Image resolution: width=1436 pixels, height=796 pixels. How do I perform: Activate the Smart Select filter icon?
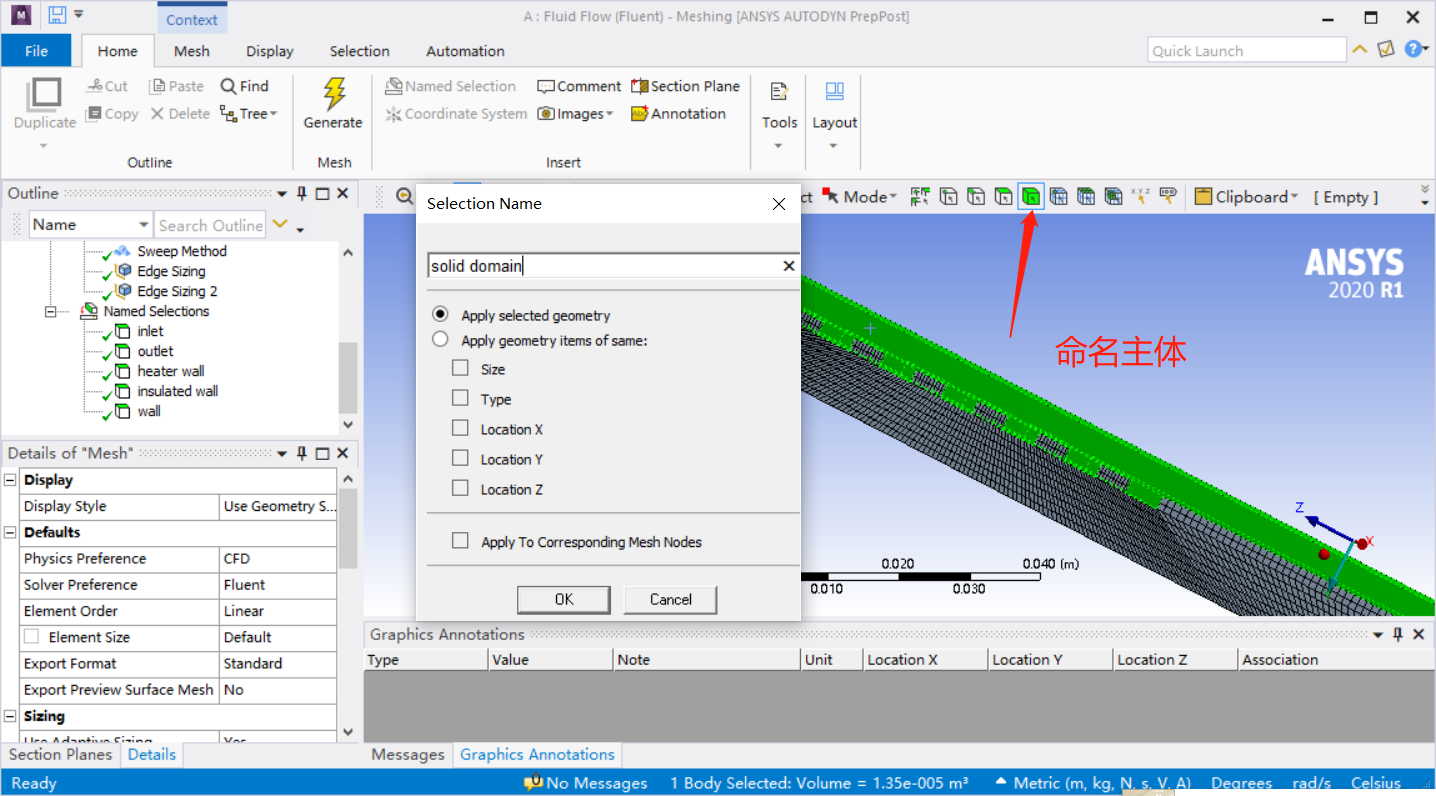tap(921, 197)
